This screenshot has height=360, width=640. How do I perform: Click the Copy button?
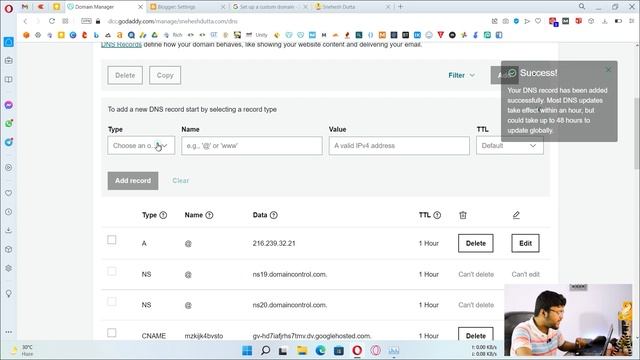165,76
